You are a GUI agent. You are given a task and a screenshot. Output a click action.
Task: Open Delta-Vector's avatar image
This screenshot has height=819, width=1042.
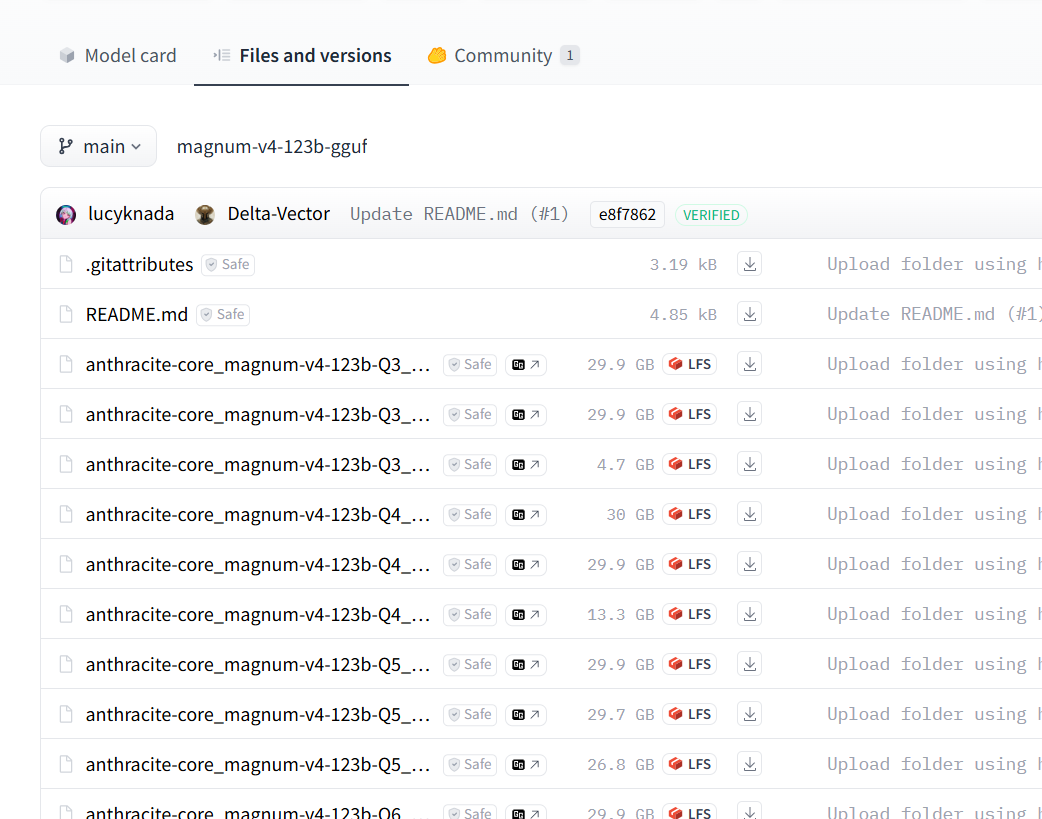[x=205, y=215]
